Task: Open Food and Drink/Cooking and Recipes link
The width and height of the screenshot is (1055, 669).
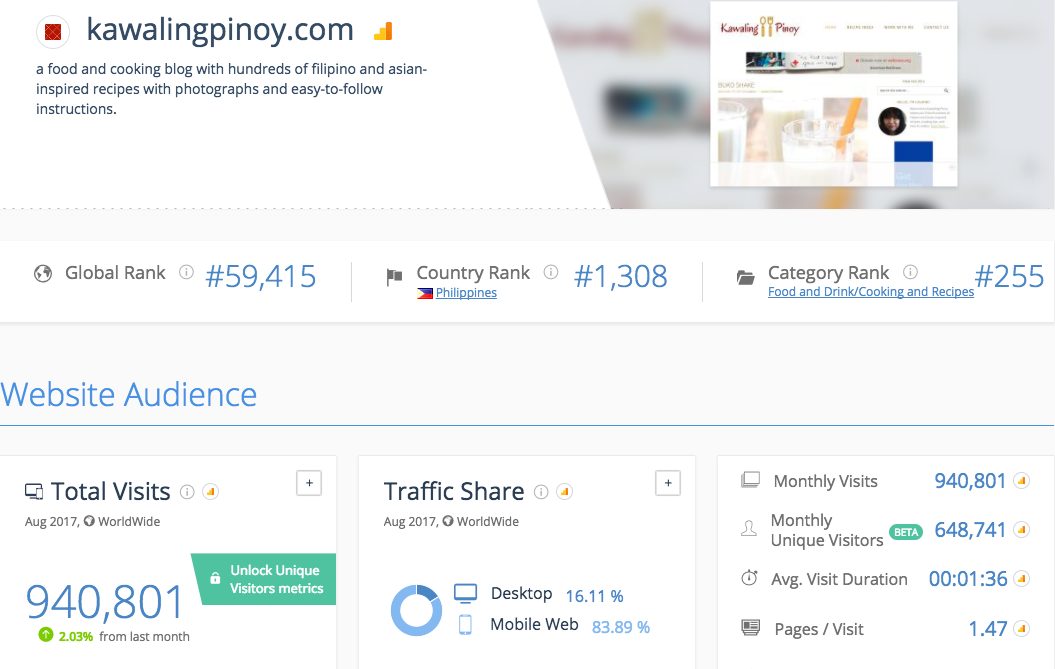Action: click(x=871, y=291)
